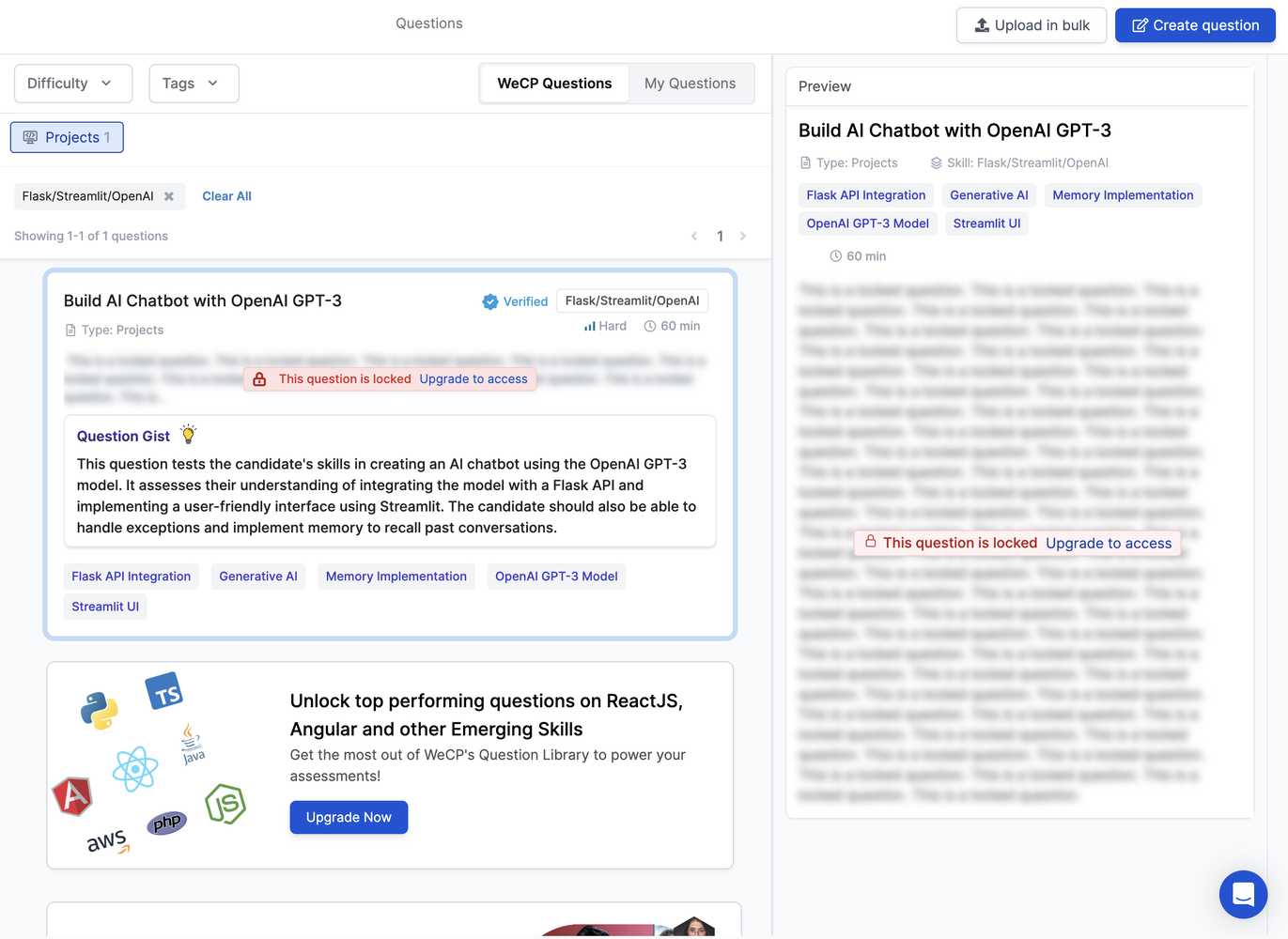Click the Angular logo icon
Screen dimensions: 1288x939
[x=72, y=796]
